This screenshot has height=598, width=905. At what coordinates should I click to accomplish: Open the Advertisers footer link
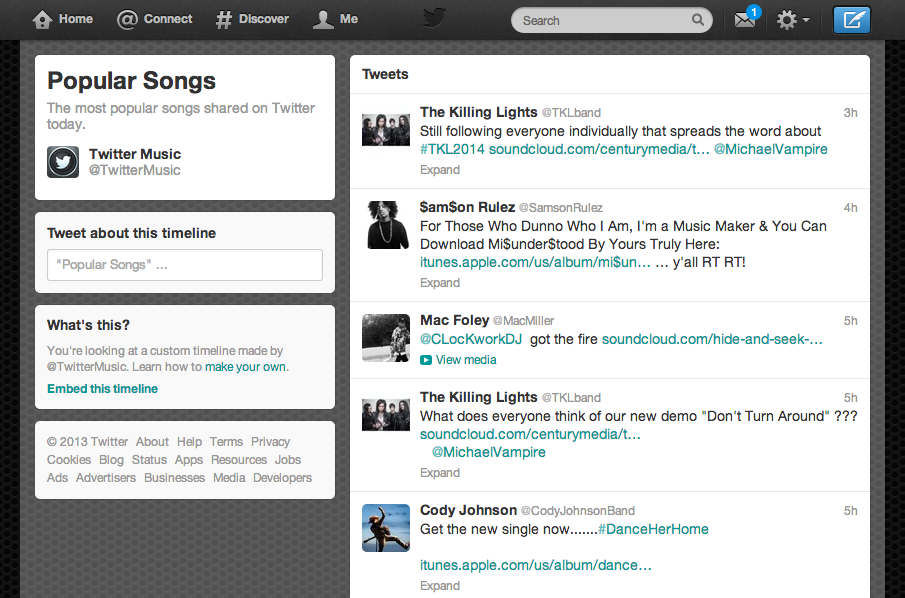coord(106,478)
